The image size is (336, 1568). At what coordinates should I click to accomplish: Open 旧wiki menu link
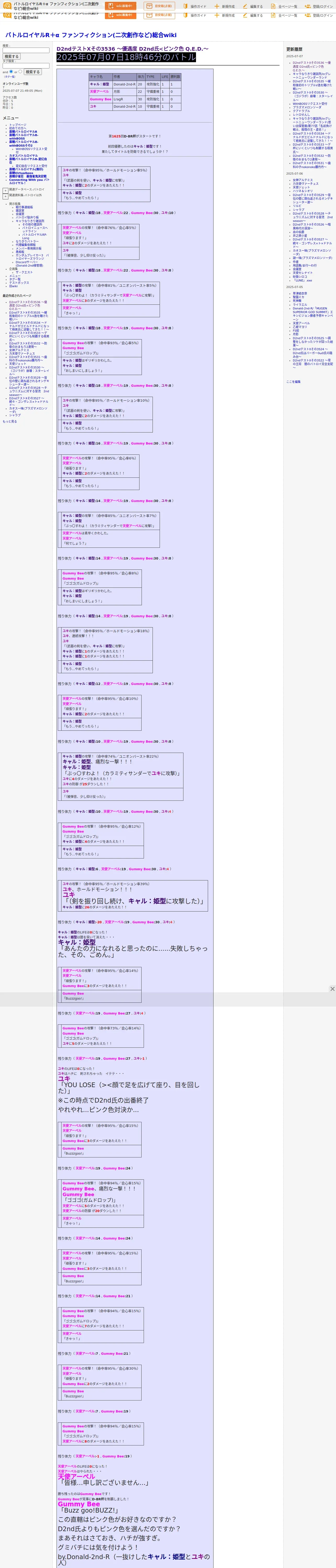click(13, 286)
